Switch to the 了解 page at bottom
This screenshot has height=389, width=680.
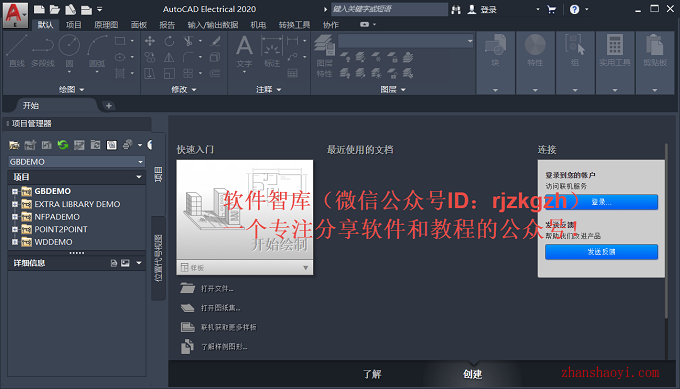372,374
